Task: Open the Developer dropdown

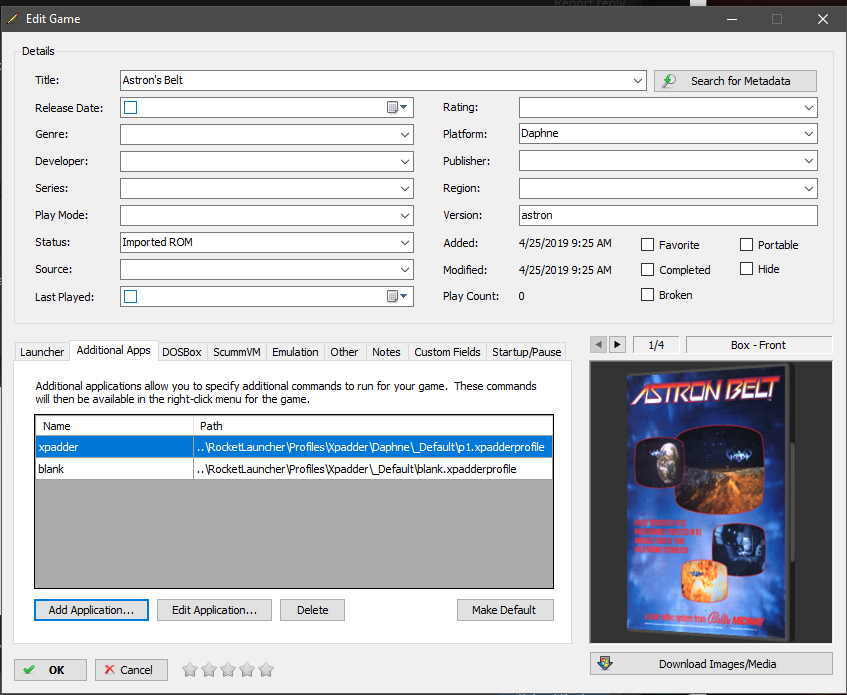Action: [x=405, y=161]
